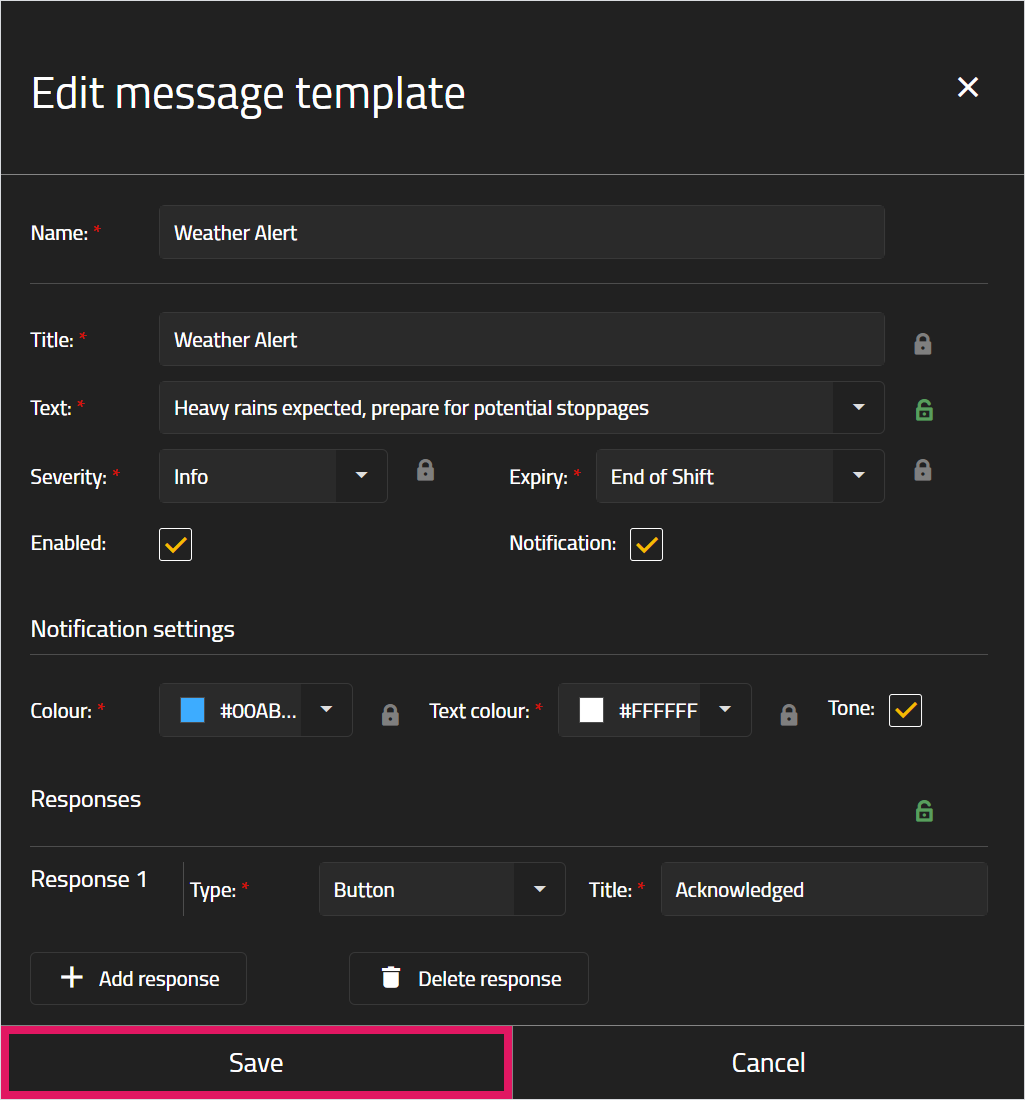Click the Heavy rains expected text box
Screen dimensions: 1025x1100
[496, 408]
